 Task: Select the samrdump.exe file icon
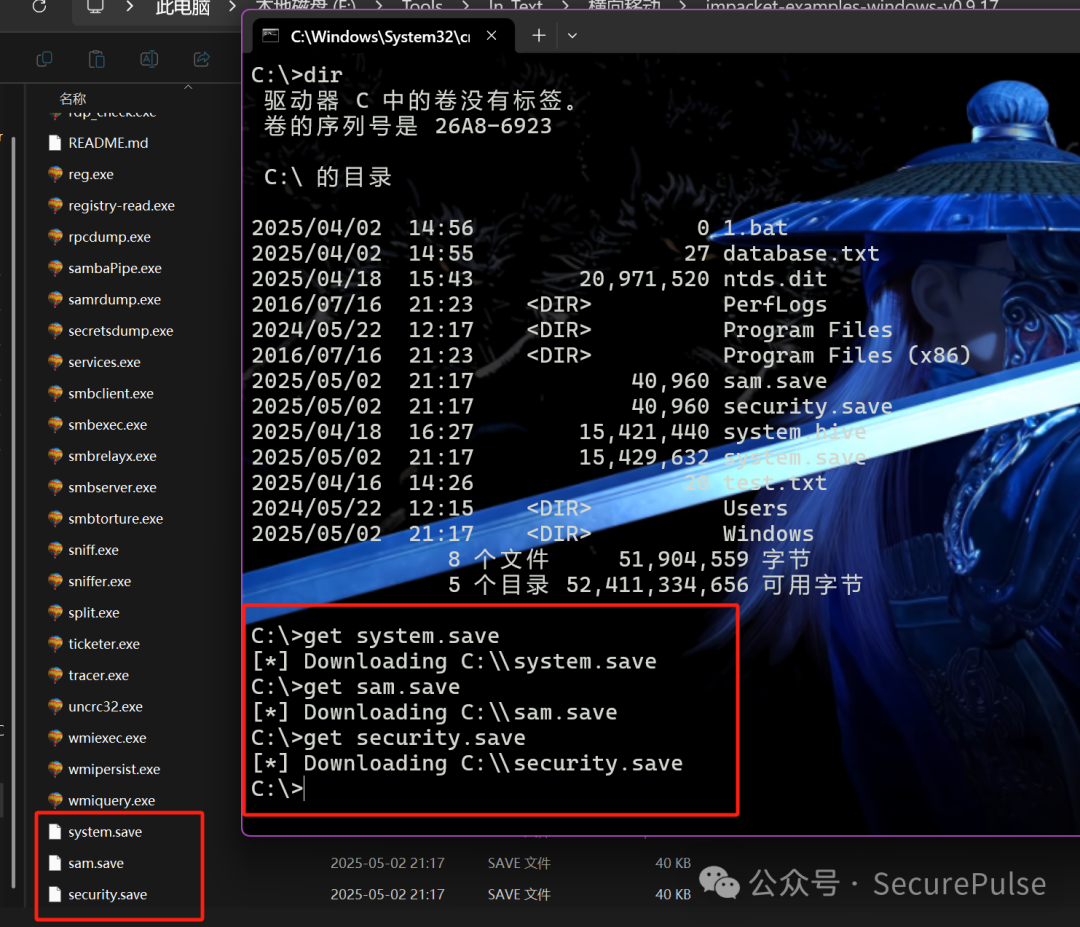tap(55, 300)
